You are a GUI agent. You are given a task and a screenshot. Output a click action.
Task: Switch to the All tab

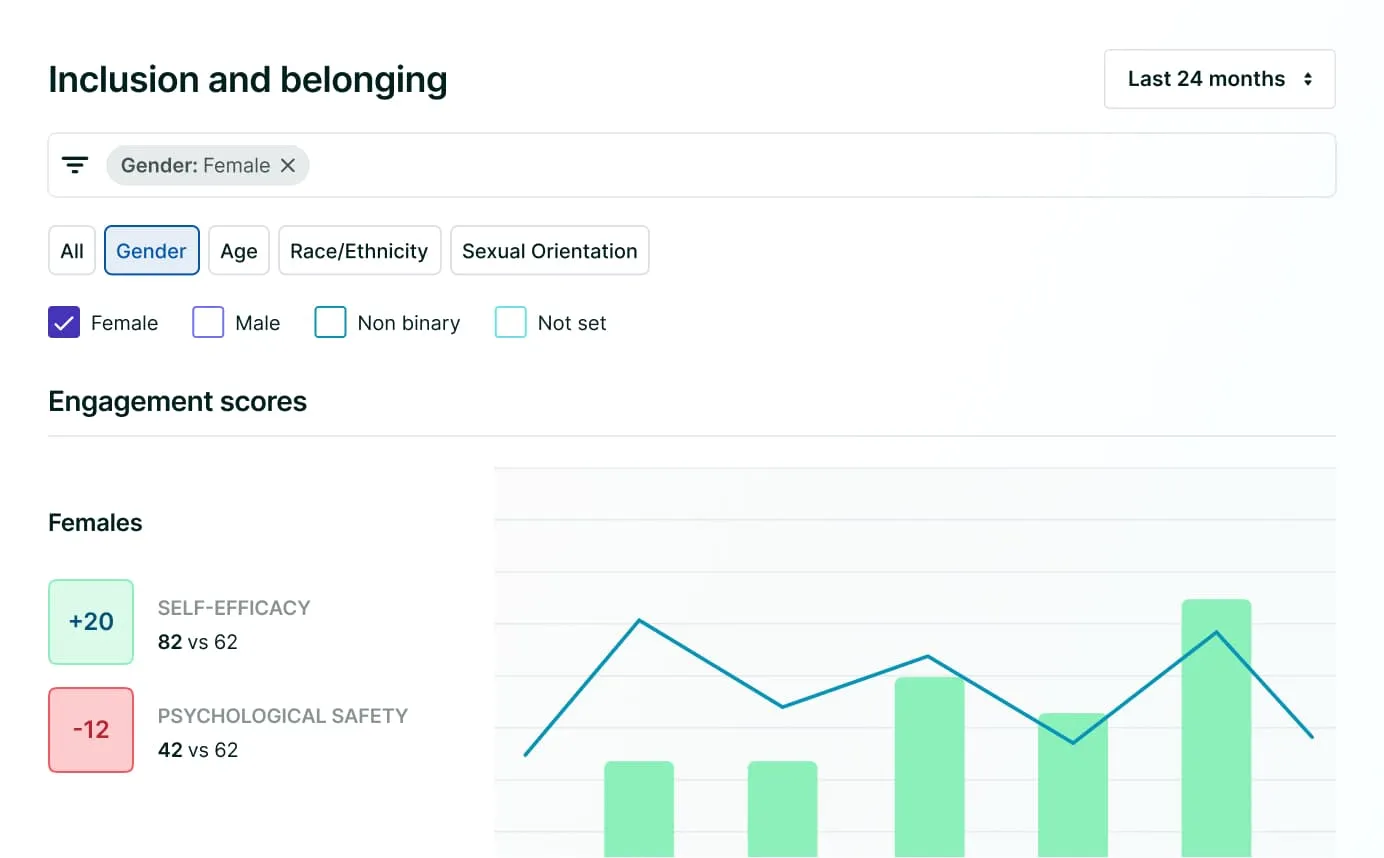[x=72, y=251]
